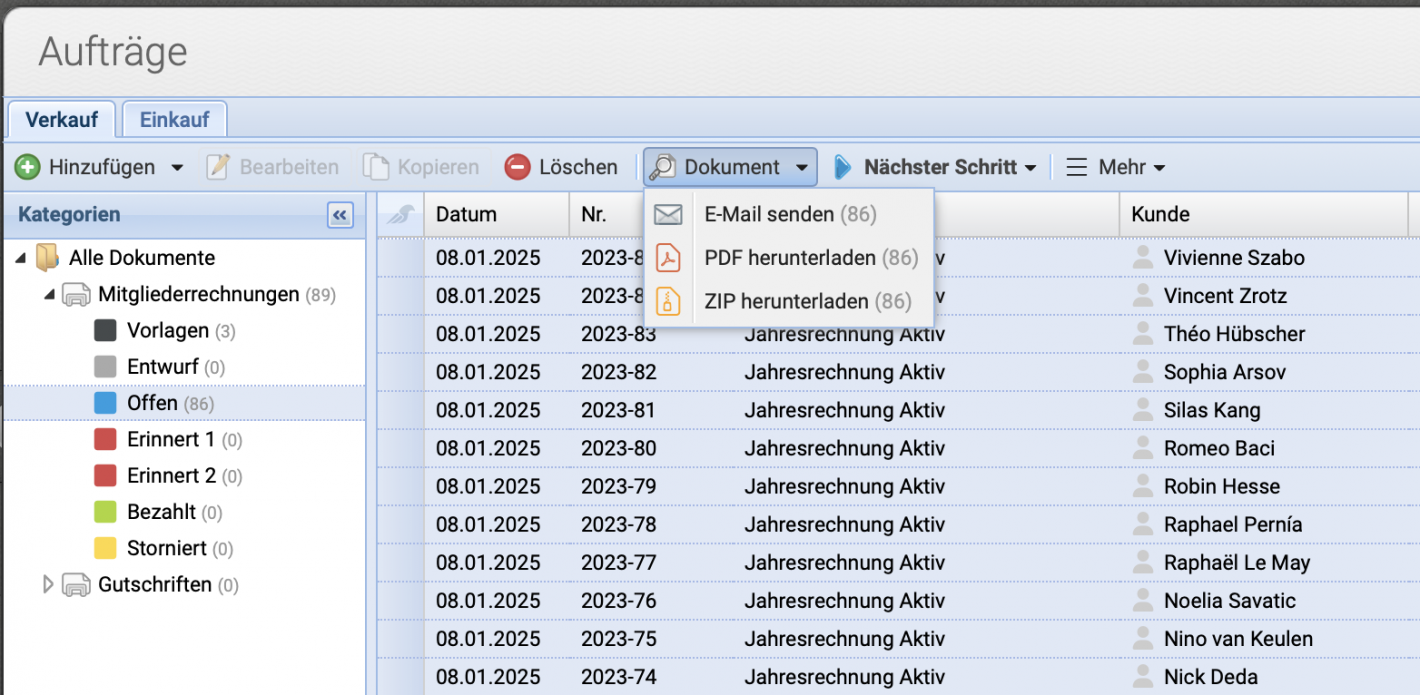Sort by the Datum column header
The width and height of the screenshot is (1420, 695).
[x=496, y=214]
